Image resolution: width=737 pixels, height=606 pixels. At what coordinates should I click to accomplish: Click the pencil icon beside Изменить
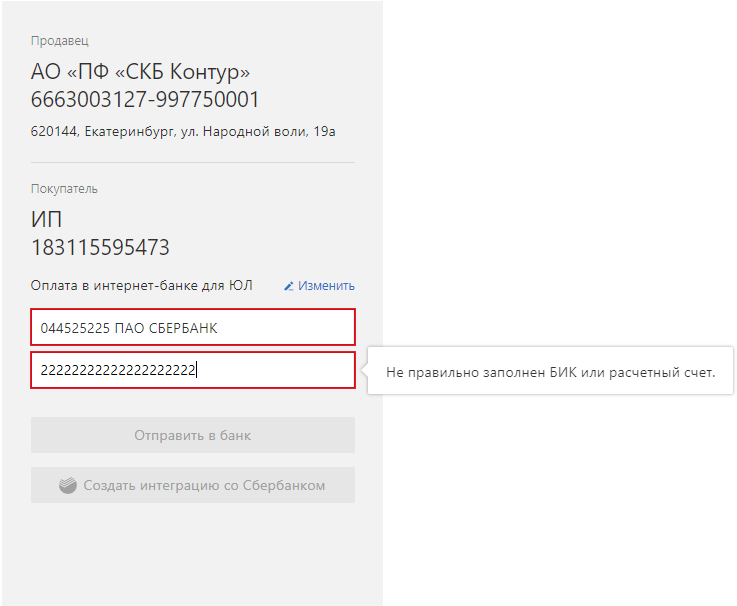(x=289, y=286)
